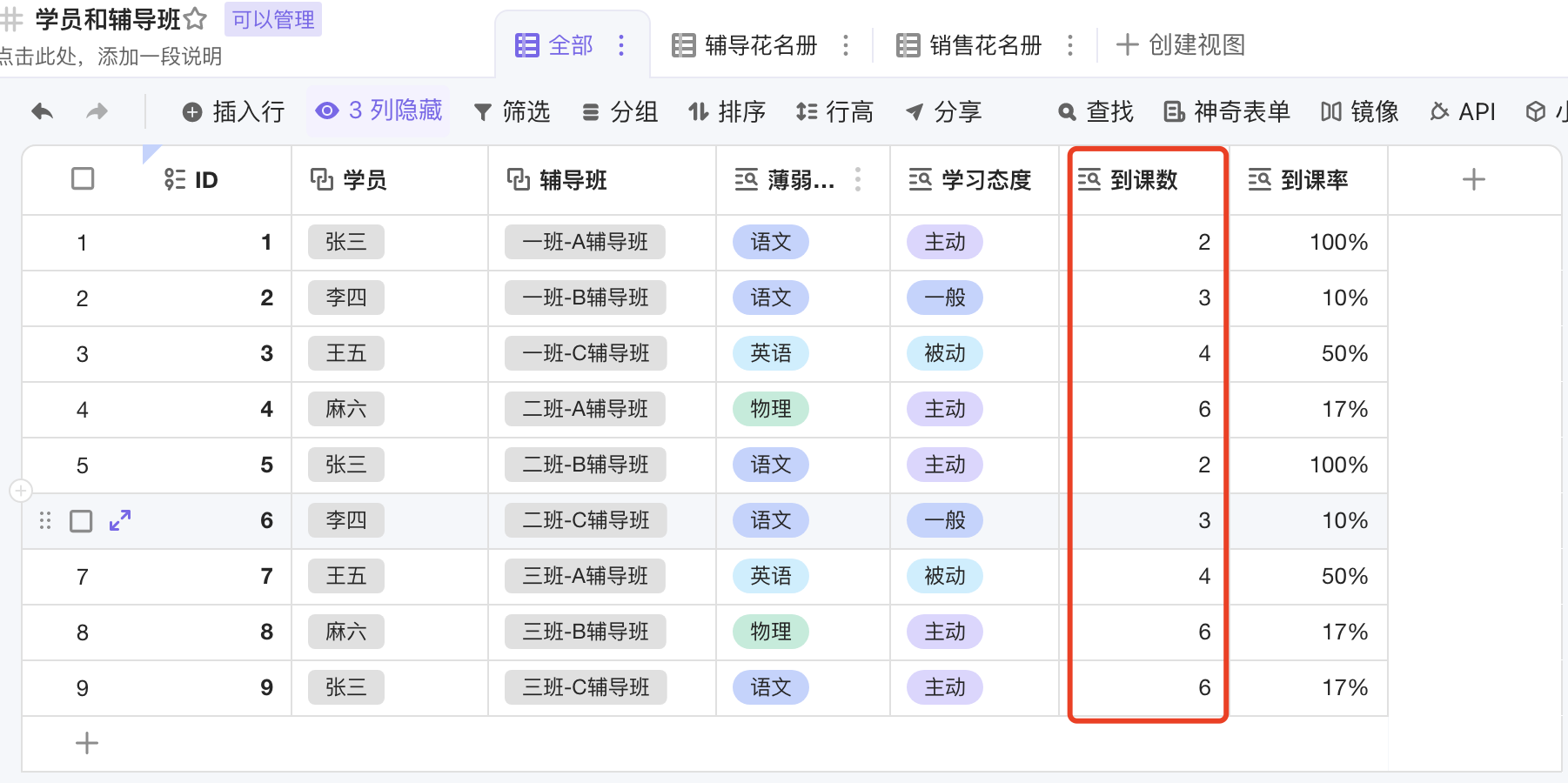
Task: Check the select-all checkbox in the header row
Action: 81,179
